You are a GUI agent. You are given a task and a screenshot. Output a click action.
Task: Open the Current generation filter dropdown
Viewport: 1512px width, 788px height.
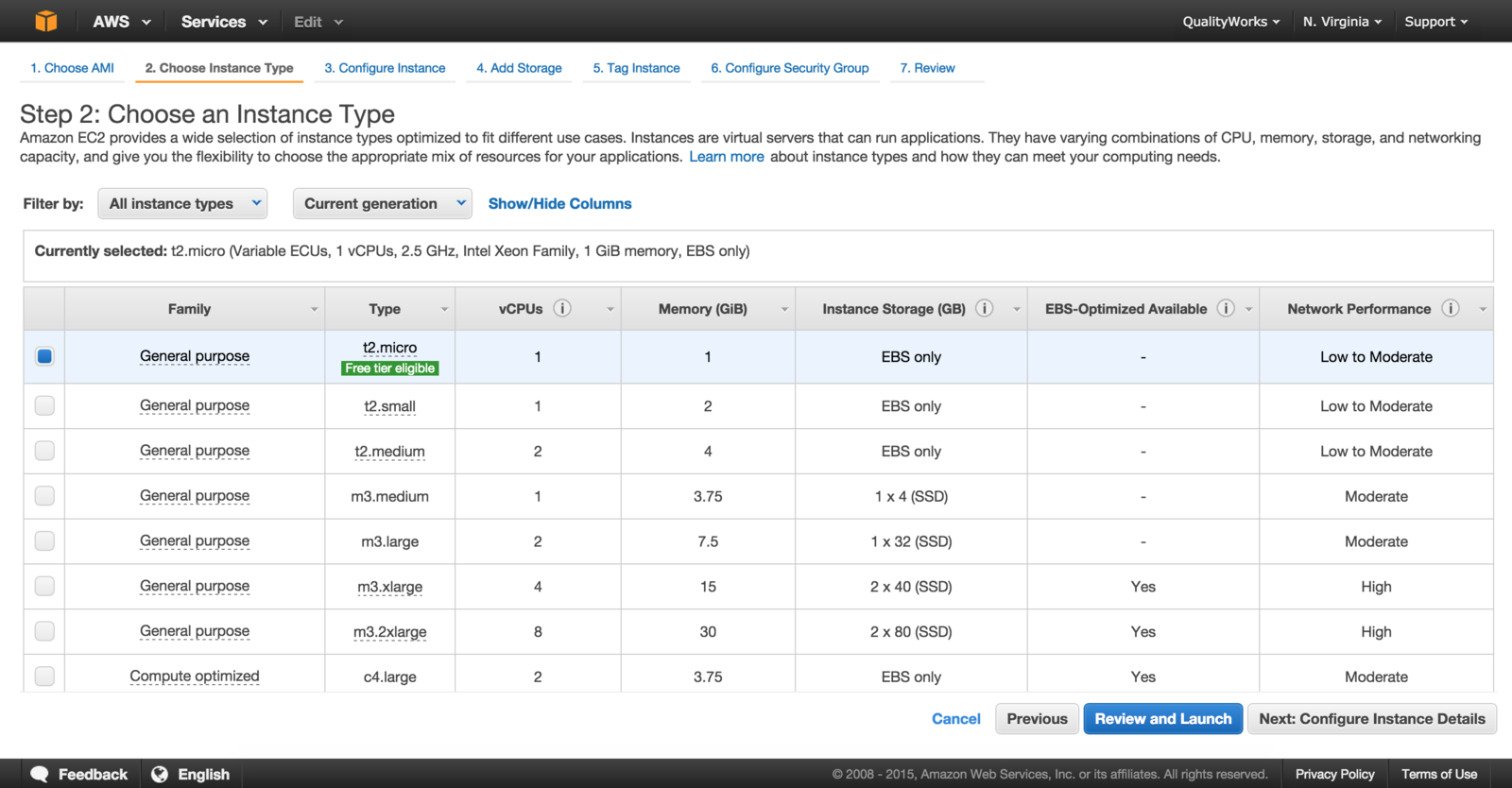pos(383,203)
